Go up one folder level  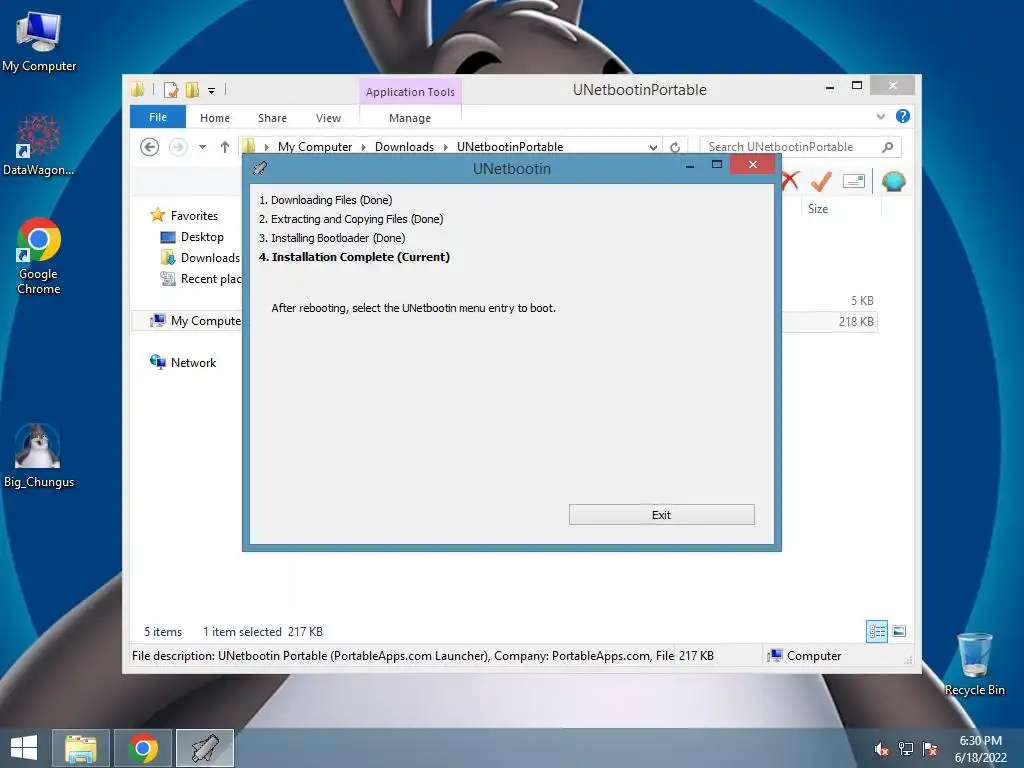point(225,147)
